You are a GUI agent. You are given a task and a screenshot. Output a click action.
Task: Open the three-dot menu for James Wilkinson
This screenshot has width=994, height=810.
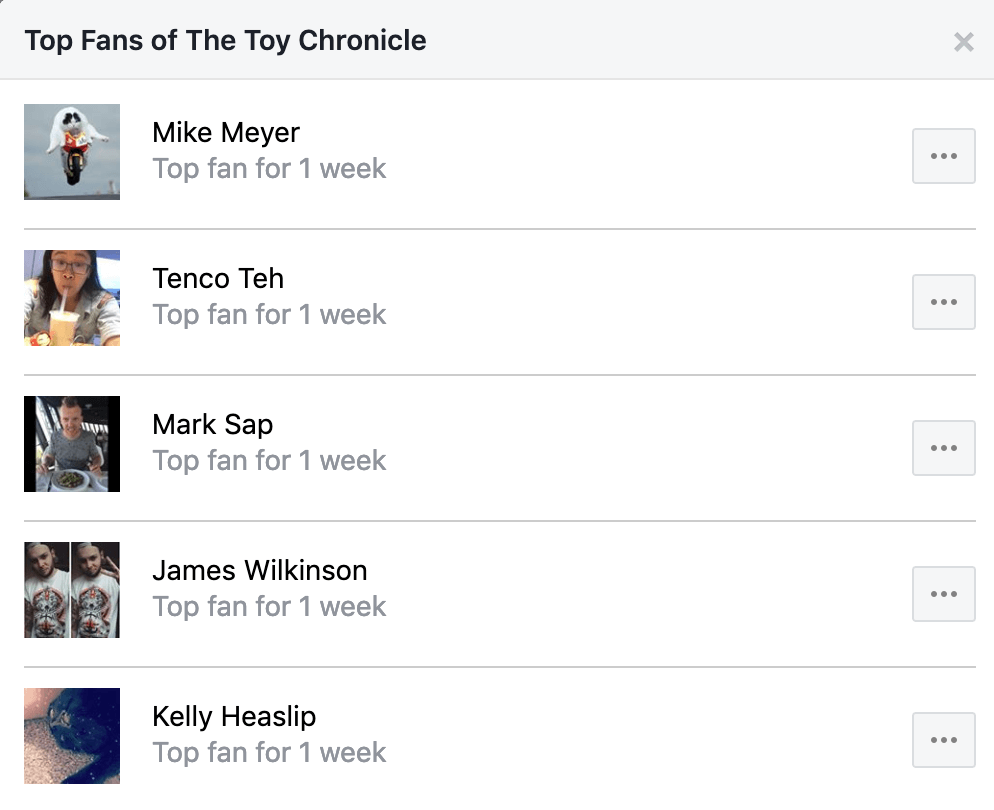coord(943,594)
